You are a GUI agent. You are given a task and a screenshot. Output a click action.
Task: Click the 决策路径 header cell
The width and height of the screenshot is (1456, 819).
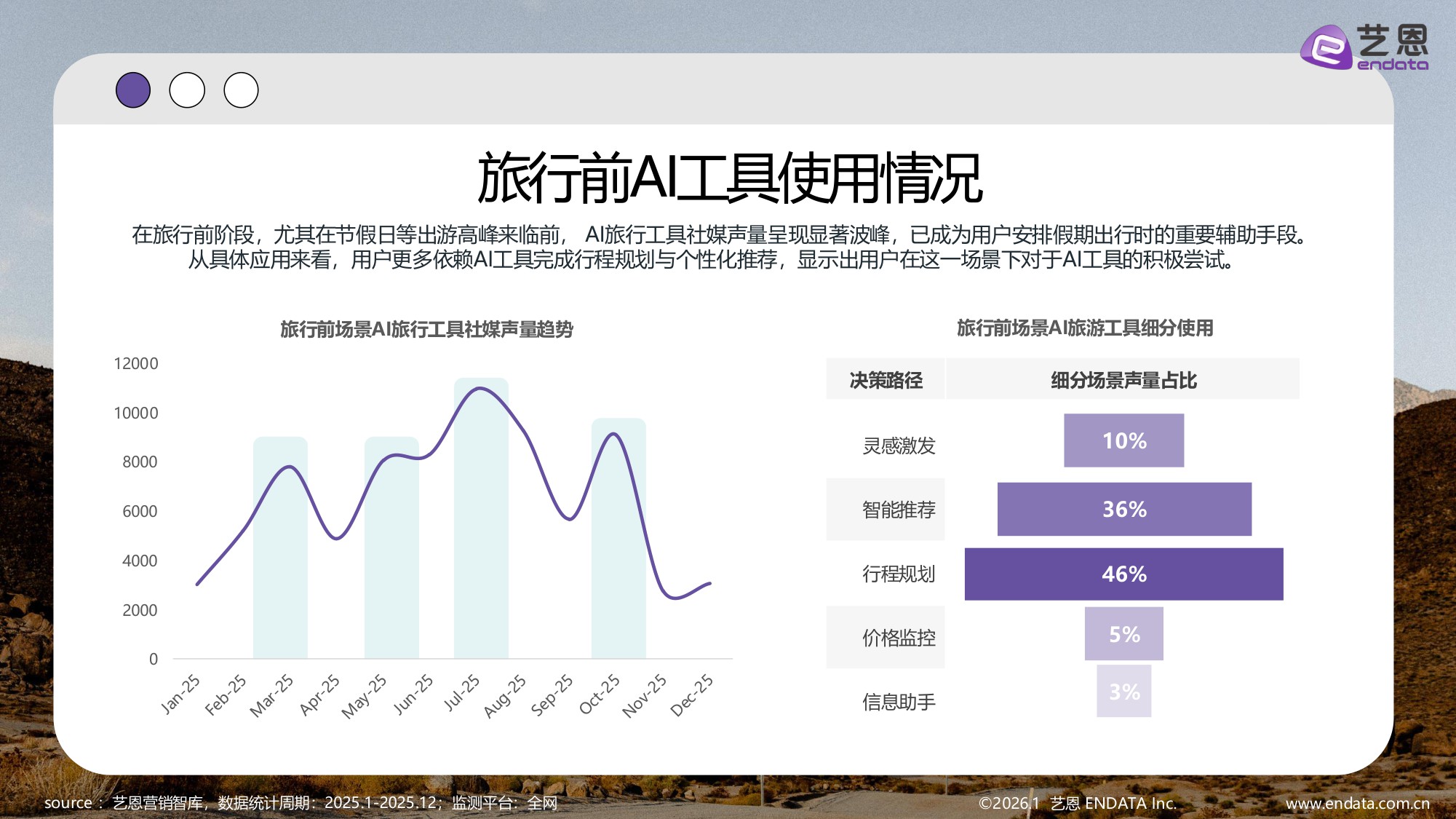(x=885, y=379)
